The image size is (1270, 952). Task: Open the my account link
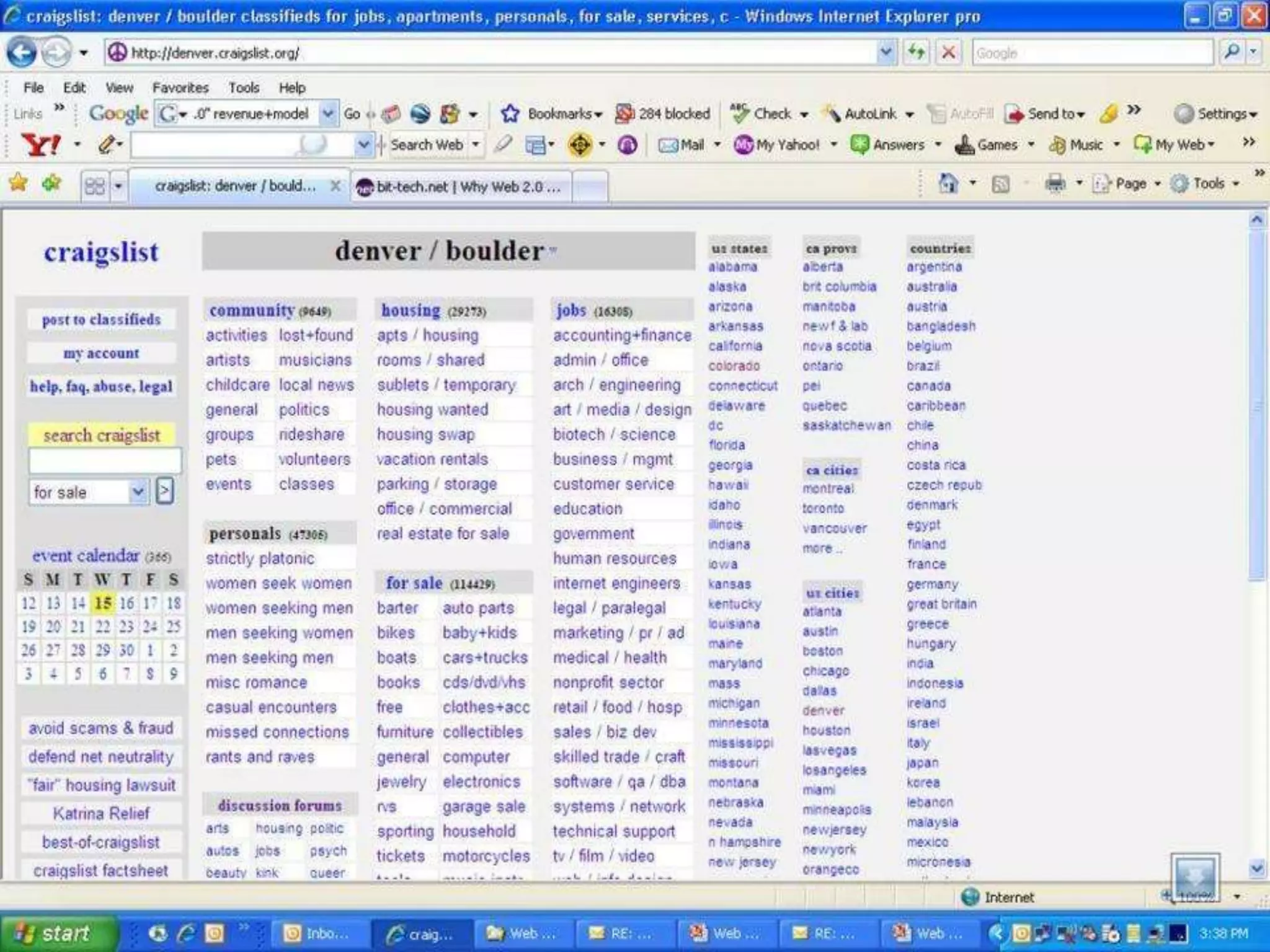pyautogui.click(x=101, y=353)
